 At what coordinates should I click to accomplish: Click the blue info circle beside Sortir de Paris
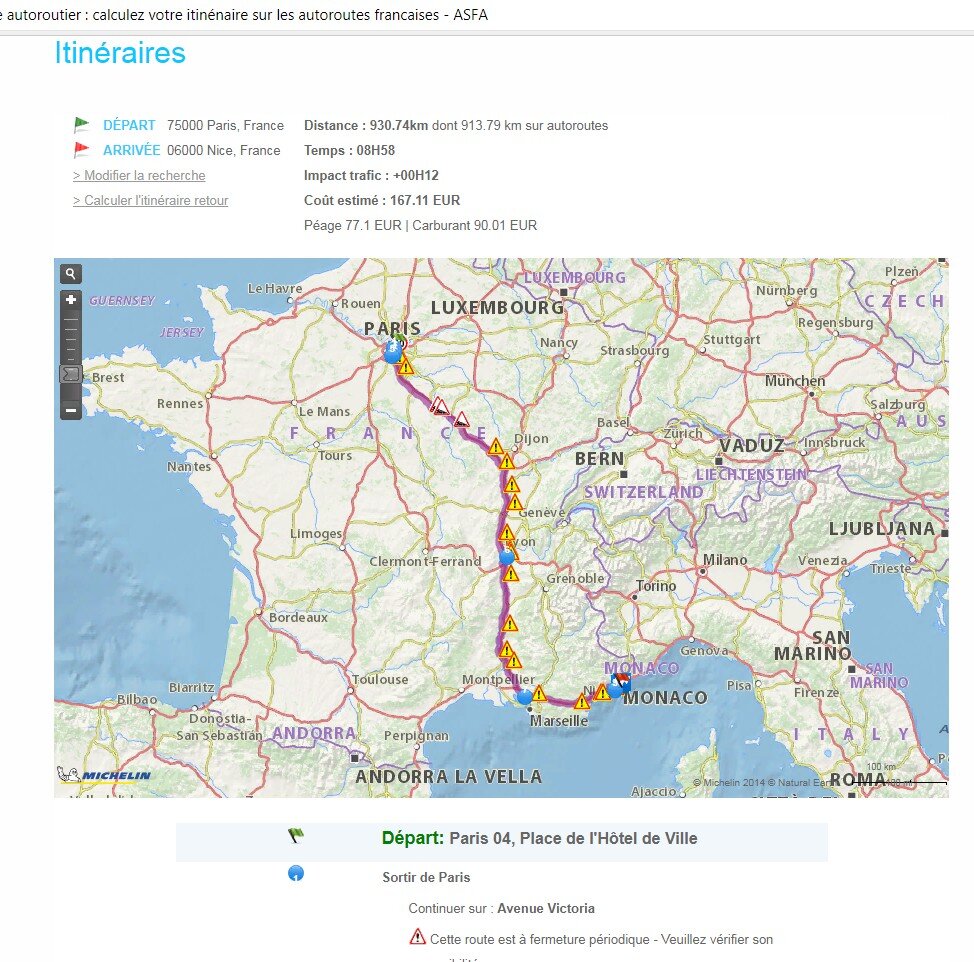[x=296, y=873]
